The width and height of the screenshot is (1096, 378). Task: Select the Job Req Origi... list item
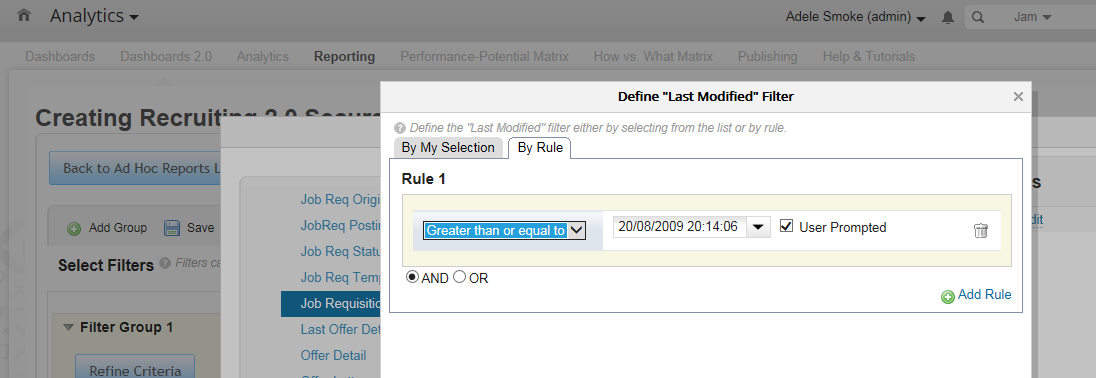[340, 199]
